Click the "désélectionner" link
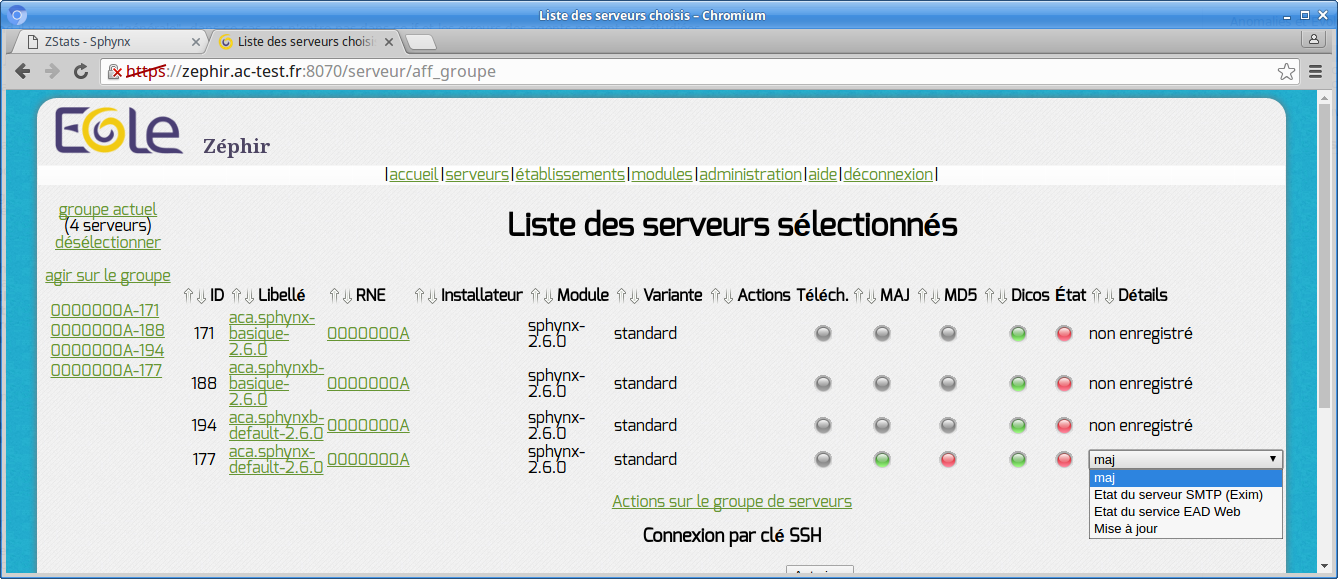The height and width of the screenshot is (579, 1338). [x=107, y=242]
